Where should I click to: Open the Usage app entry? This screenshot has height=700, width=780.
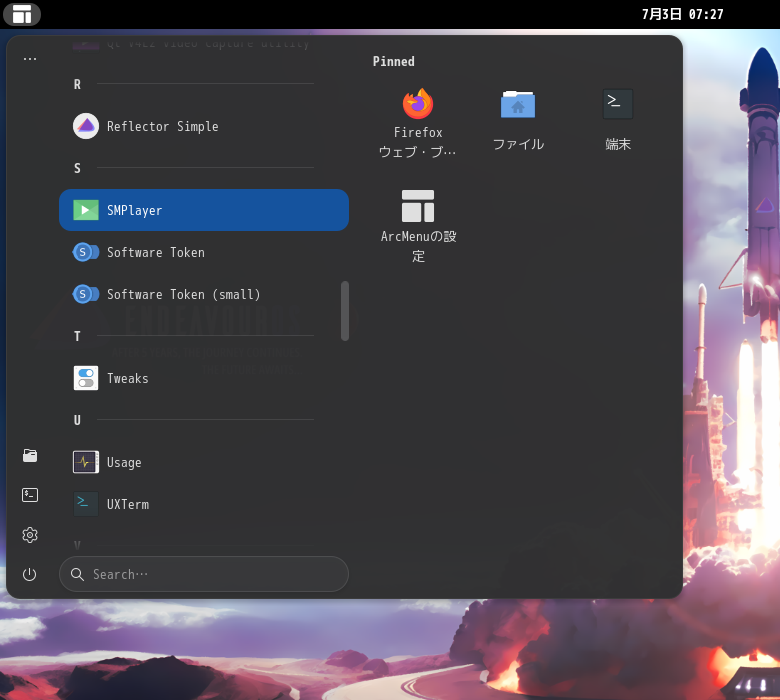pos(204,462)
